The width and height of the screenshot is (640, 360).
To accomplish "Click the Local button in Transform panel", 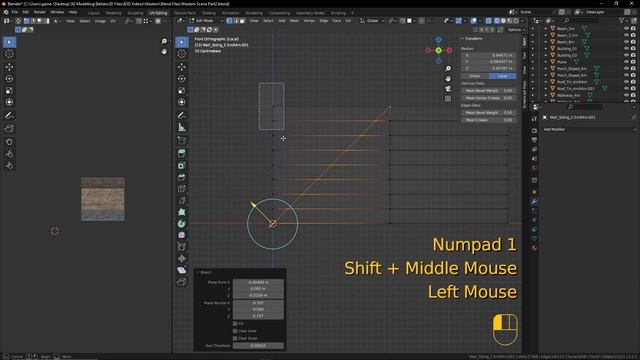I will pyautogui.click(x=502, y=76).
